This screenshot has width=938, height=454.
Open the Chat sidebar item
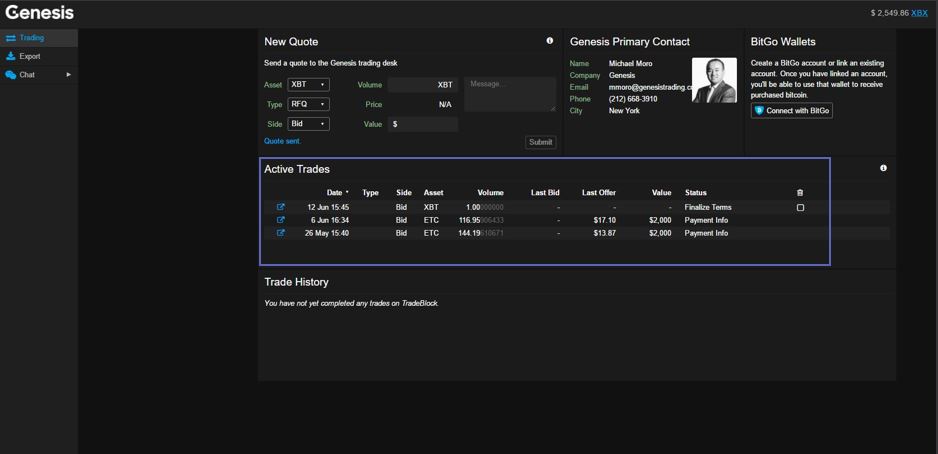[x=39, y=75]
